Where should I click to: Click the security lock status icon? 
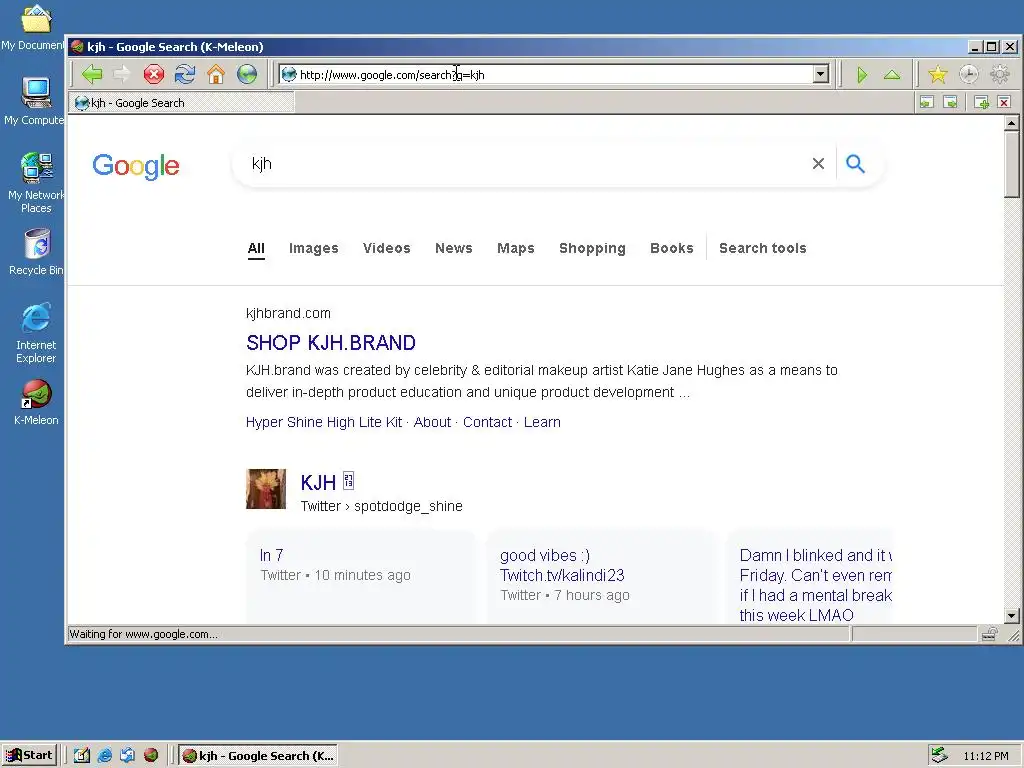(x=989, y=634)
